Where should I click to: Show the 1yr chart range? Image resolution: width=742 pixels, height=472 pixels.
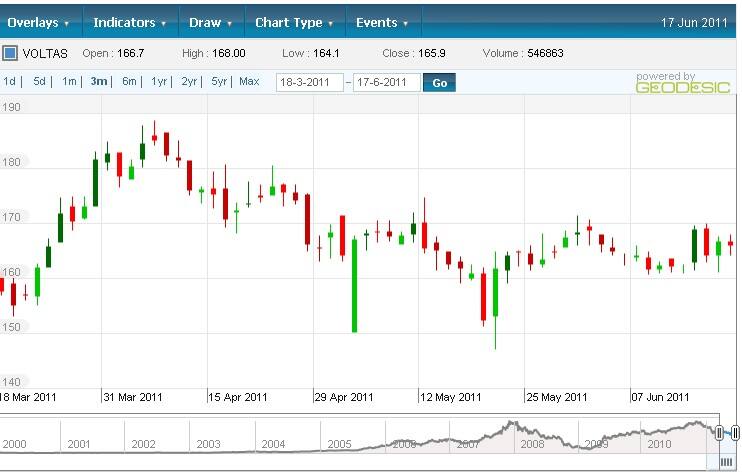[x=159, y=81]
